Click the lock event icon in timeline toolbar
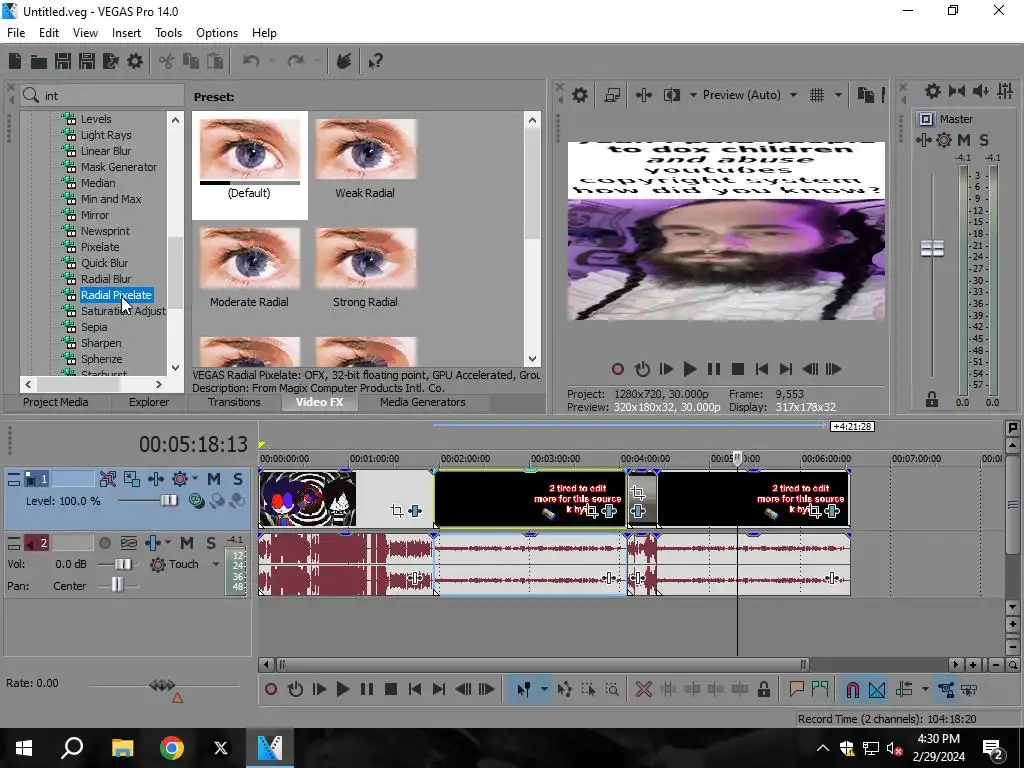The width and height of the screenshot is (1024, 768). coord(763,689)
